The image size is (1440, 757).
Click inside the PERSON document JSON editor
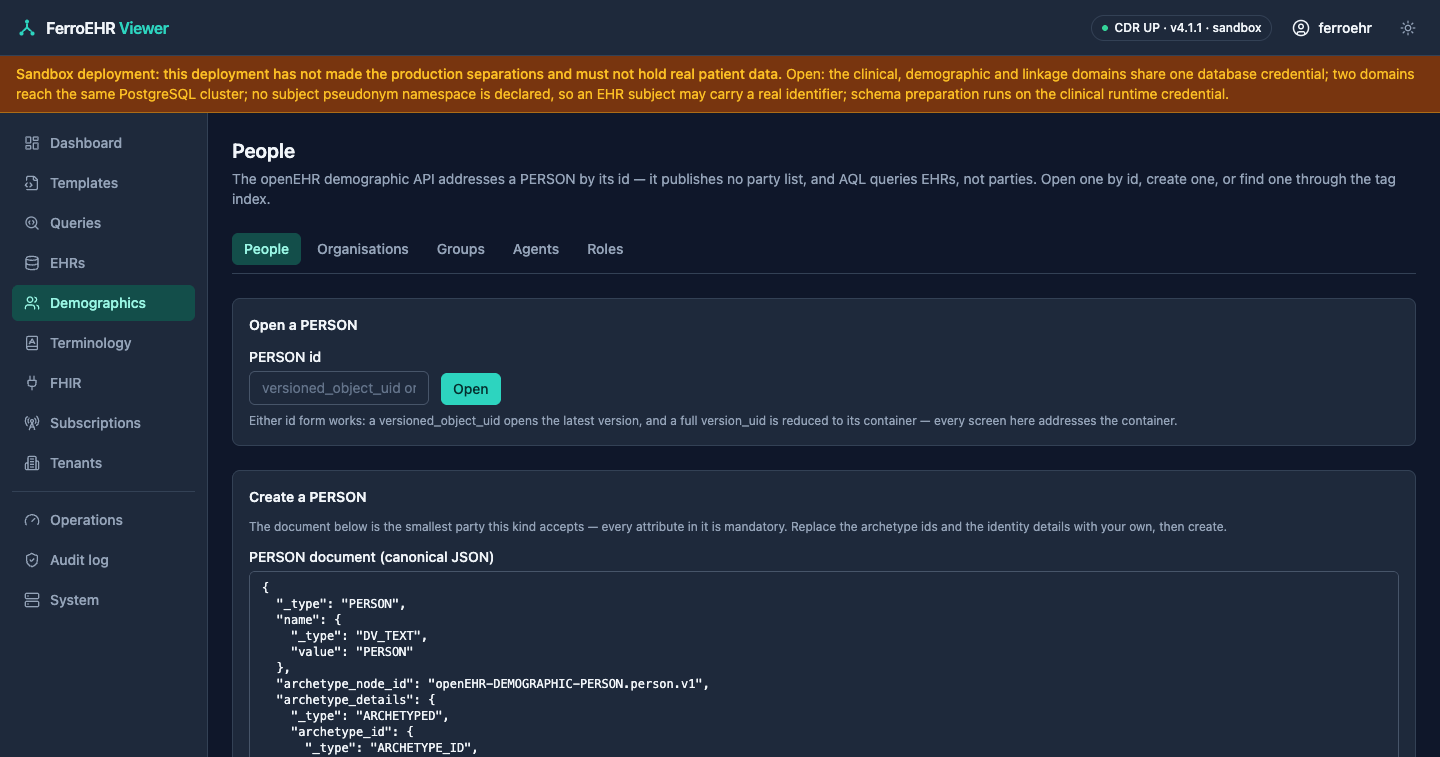(824, 664)
